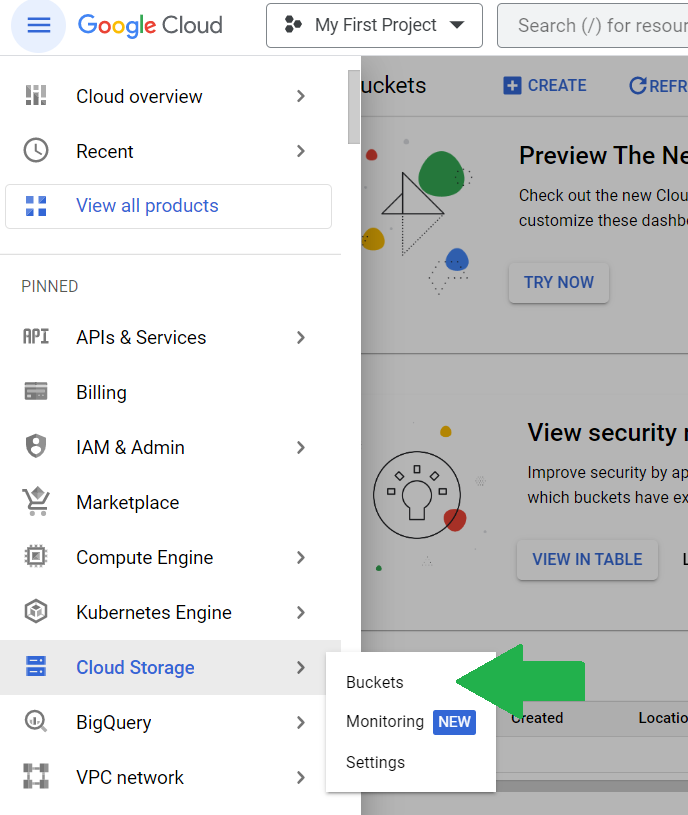Click the NEW badge beside Monitoring
The image size is (688, 815).
[455, 722]
